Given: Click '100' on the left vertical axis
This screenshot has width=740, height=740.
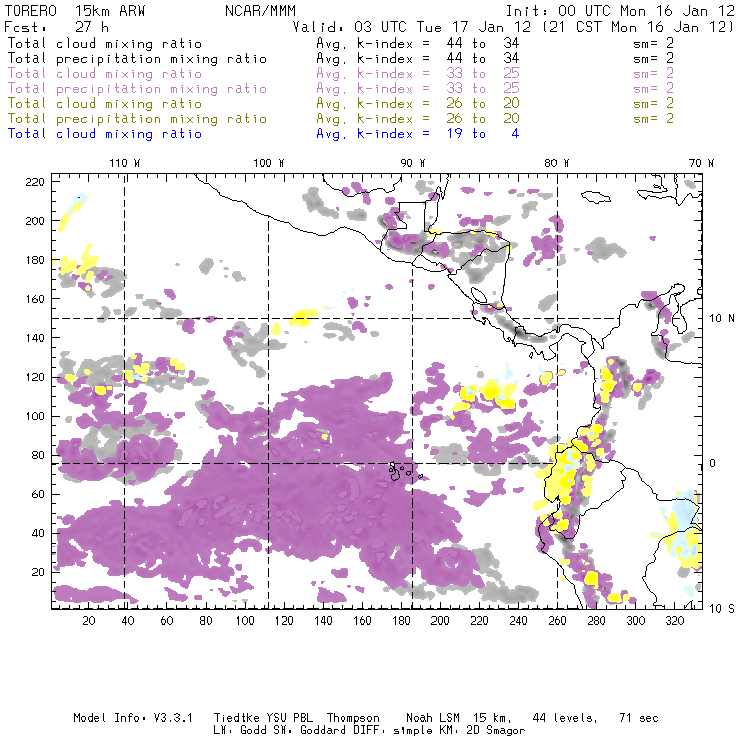Looking at the screenshot, I should (x=35, y=416).
